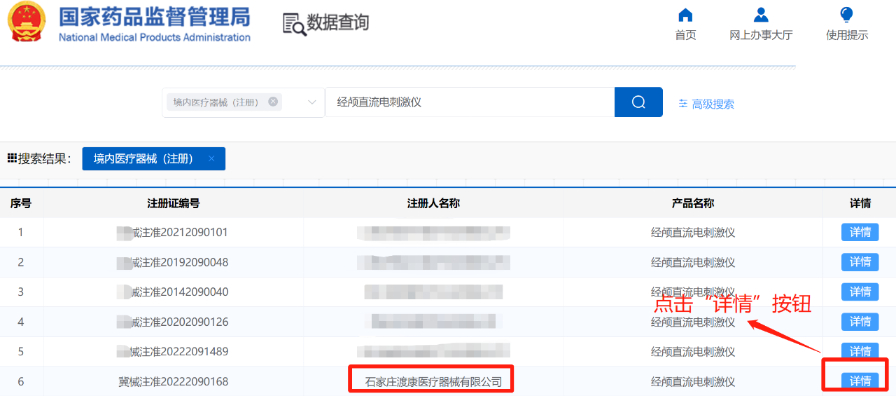
Task: Open 详情 for row 2
Action: 859,262
